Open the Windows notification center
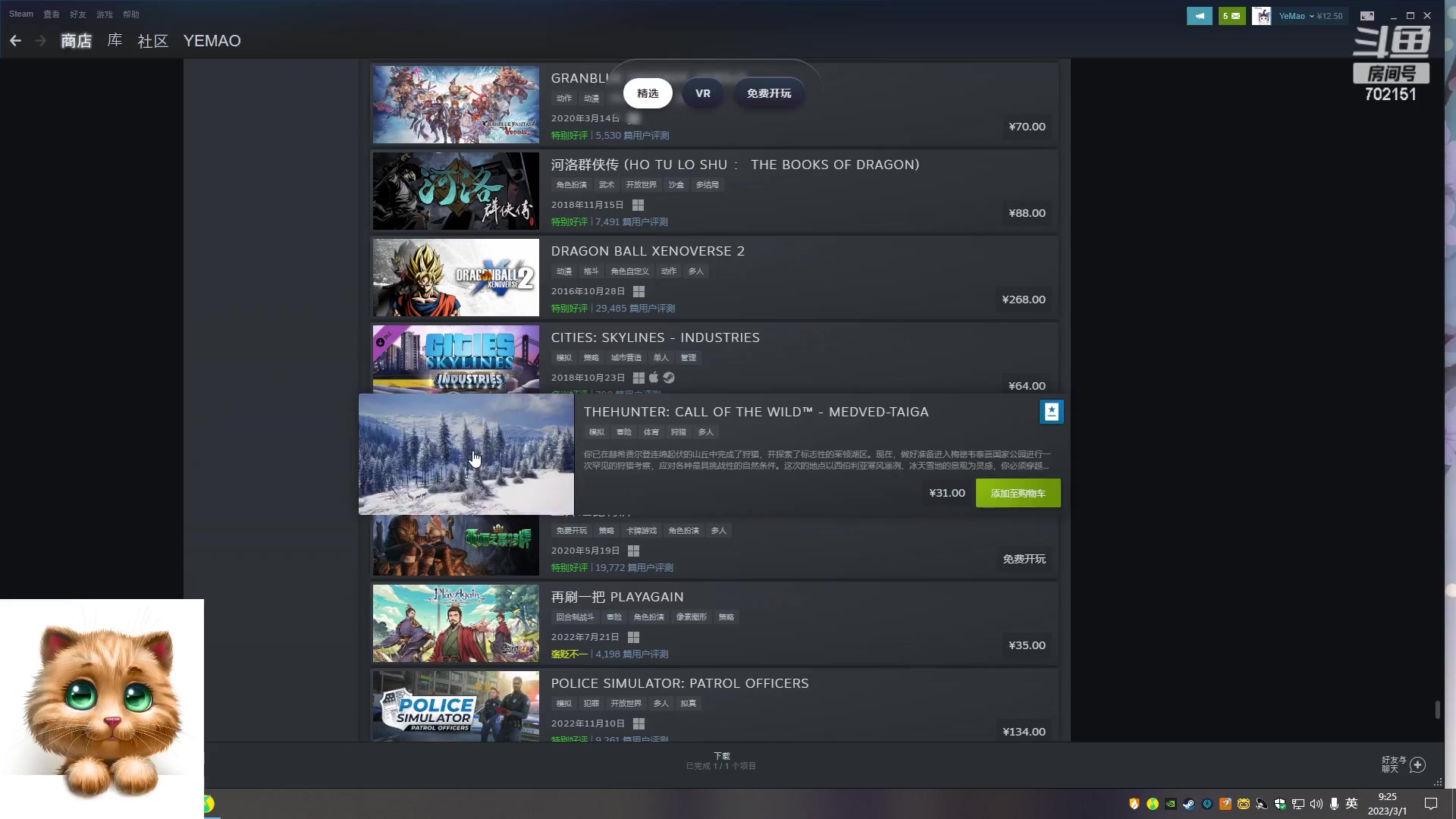This screenshot has height=819, width=1456. [1431, 804]
